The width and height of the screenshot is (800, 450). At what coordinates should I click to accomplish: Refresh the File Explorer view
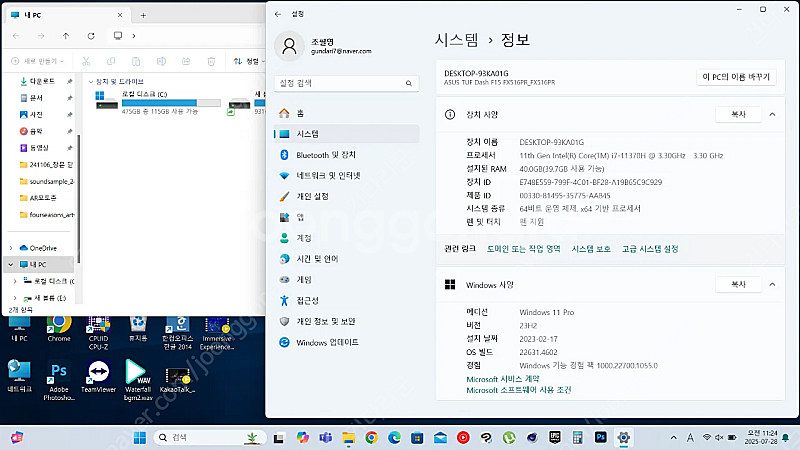tap(91, 36)
